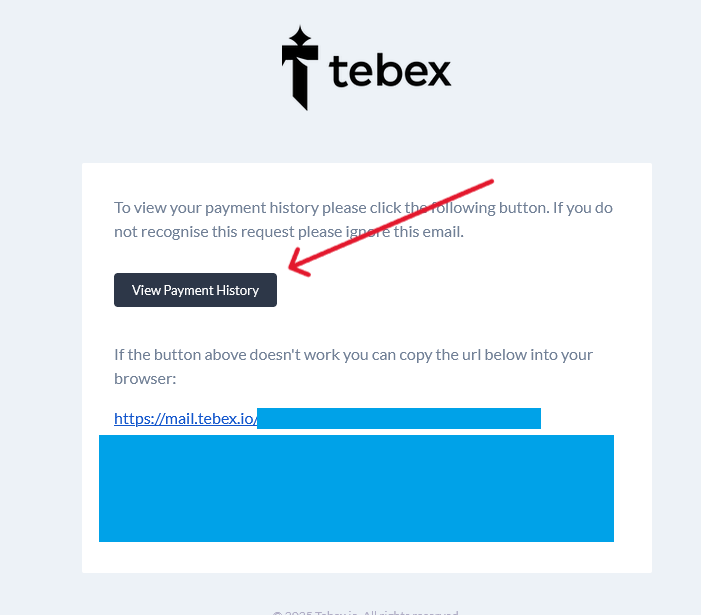Click the star sparkle atop the Tebex logo
The width and height of the screenshot is (701, 615).
click(x=298, y=40)
